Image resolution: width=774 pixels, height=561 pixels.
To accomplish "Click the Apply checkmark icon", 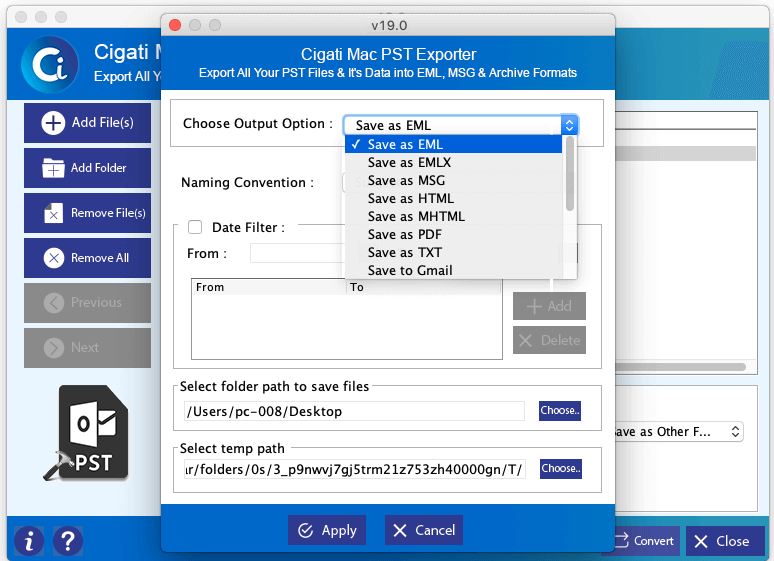I will click(306, 530).
